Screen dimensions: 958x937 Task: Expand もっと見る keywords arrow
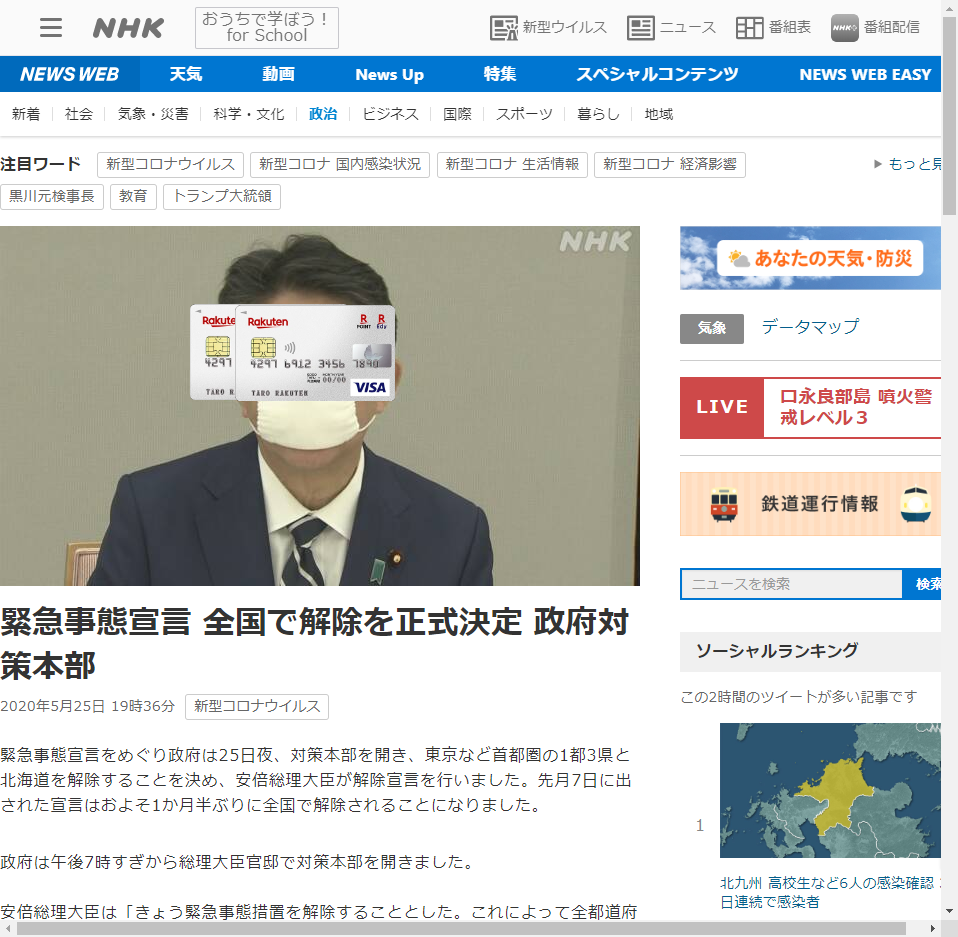coord(908,164)
